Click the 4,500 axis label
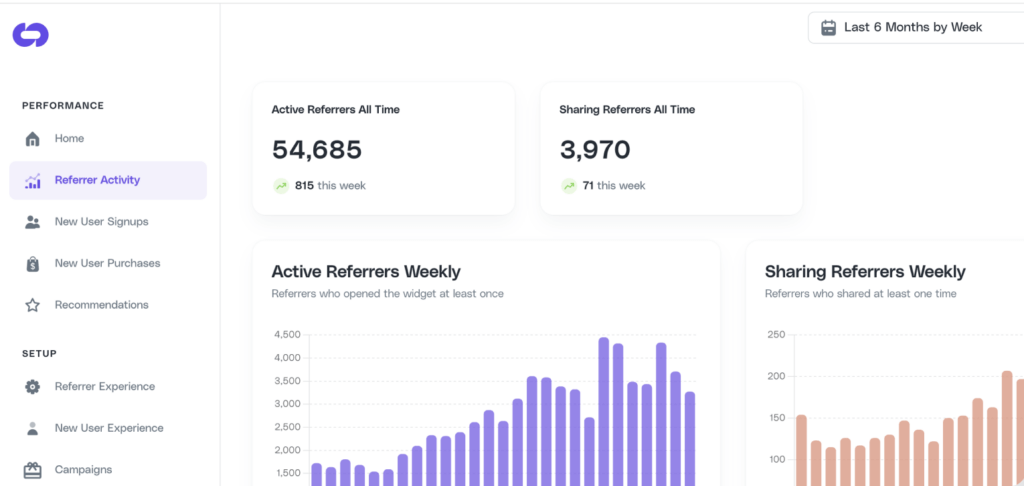This screenshot has width=1024, height=486. click(x=287, y=335)
